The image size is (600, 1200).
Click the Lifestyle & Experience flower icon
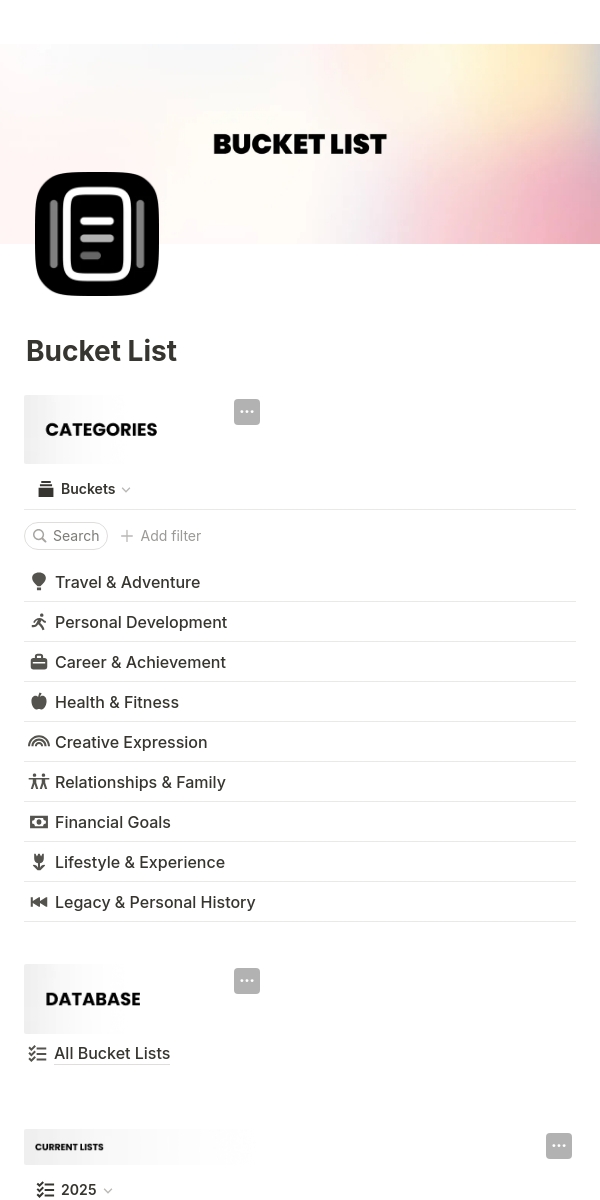39,862
